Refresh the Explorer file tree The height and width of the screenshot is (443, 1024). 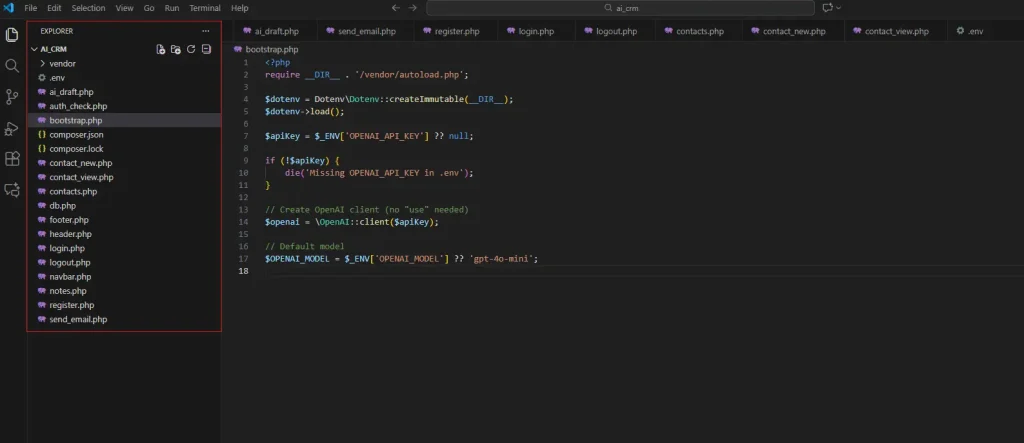(x=190, y=49)
